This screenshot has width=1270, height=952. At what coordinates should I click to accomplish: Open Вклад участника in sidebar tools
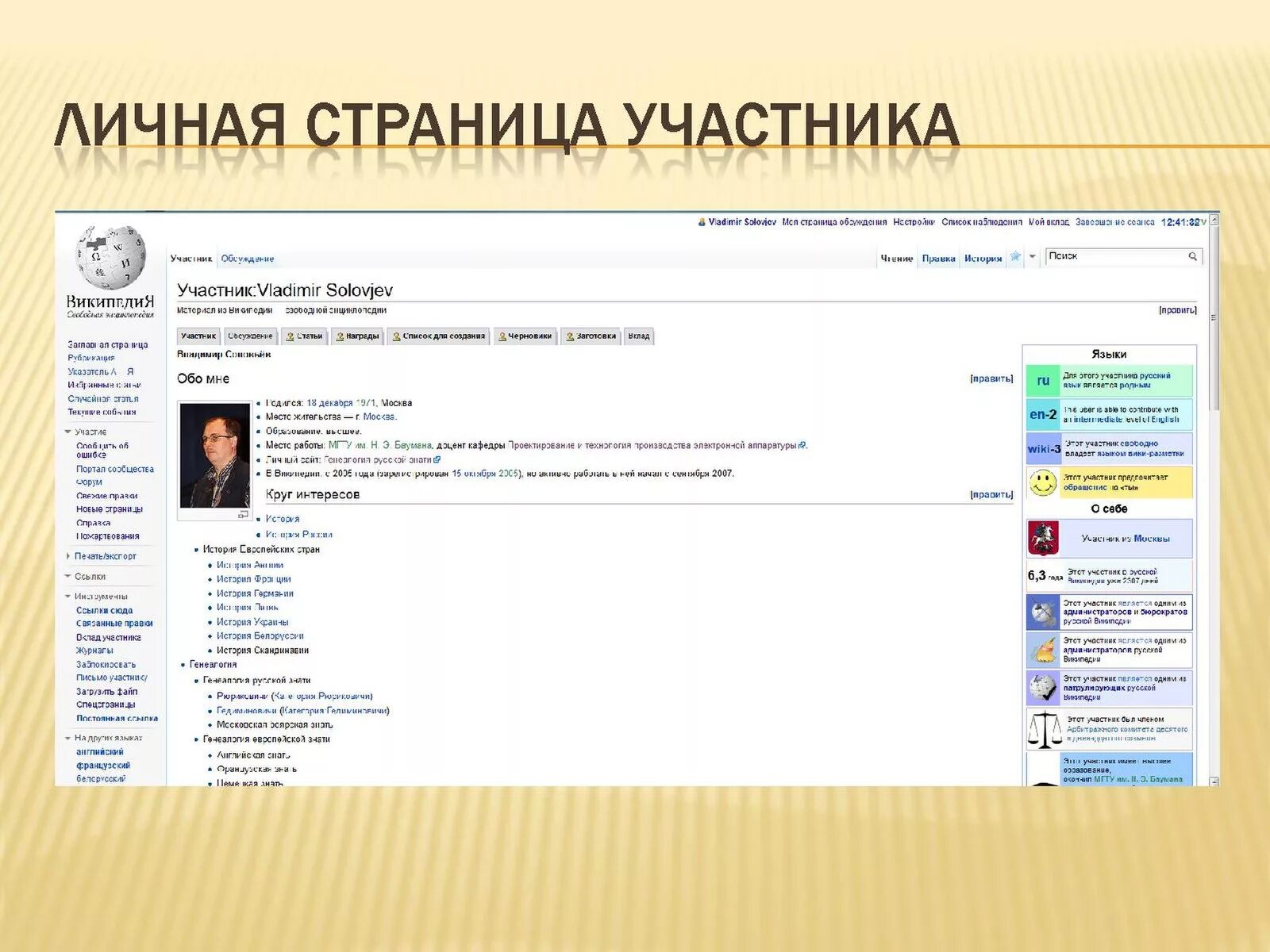point(109,638)
